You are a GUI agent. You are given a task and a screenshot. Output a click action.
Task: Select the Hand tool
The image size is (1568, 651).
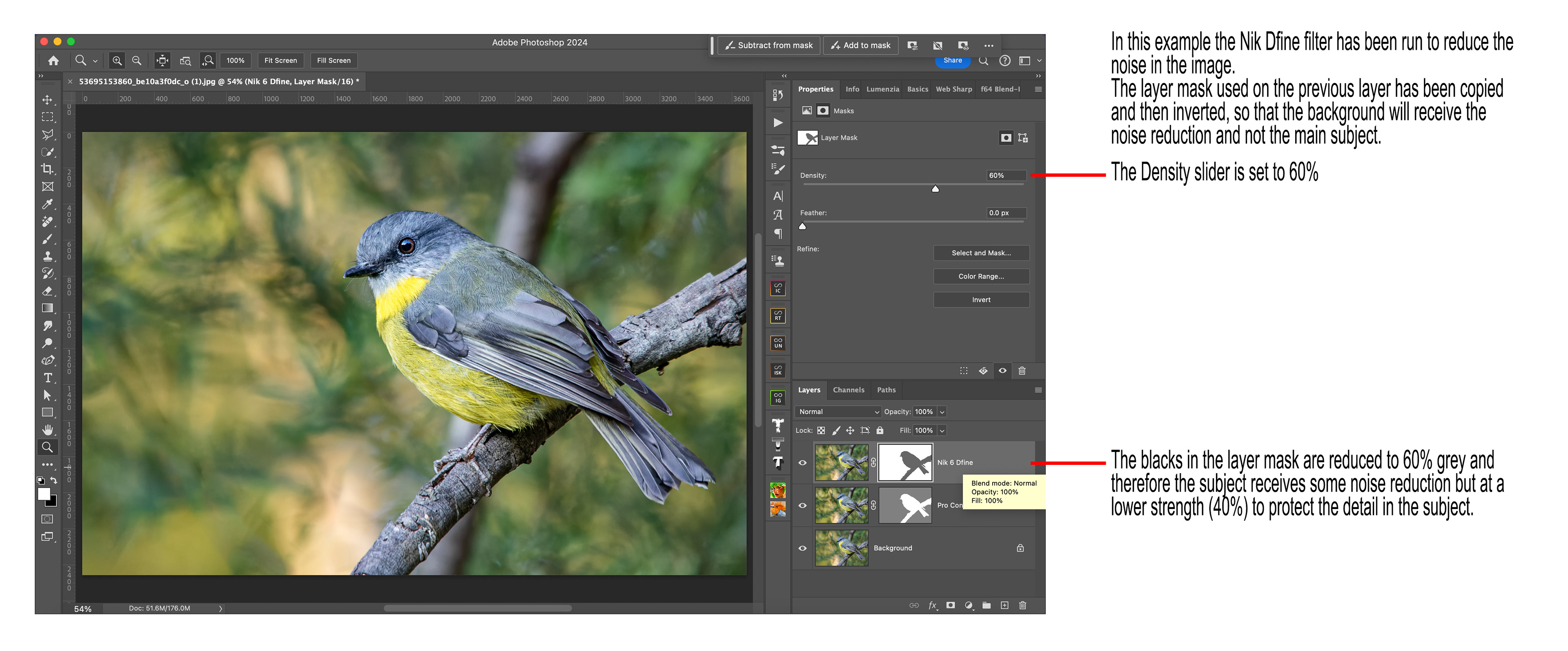pyautogui.click(x=47, y=429)
